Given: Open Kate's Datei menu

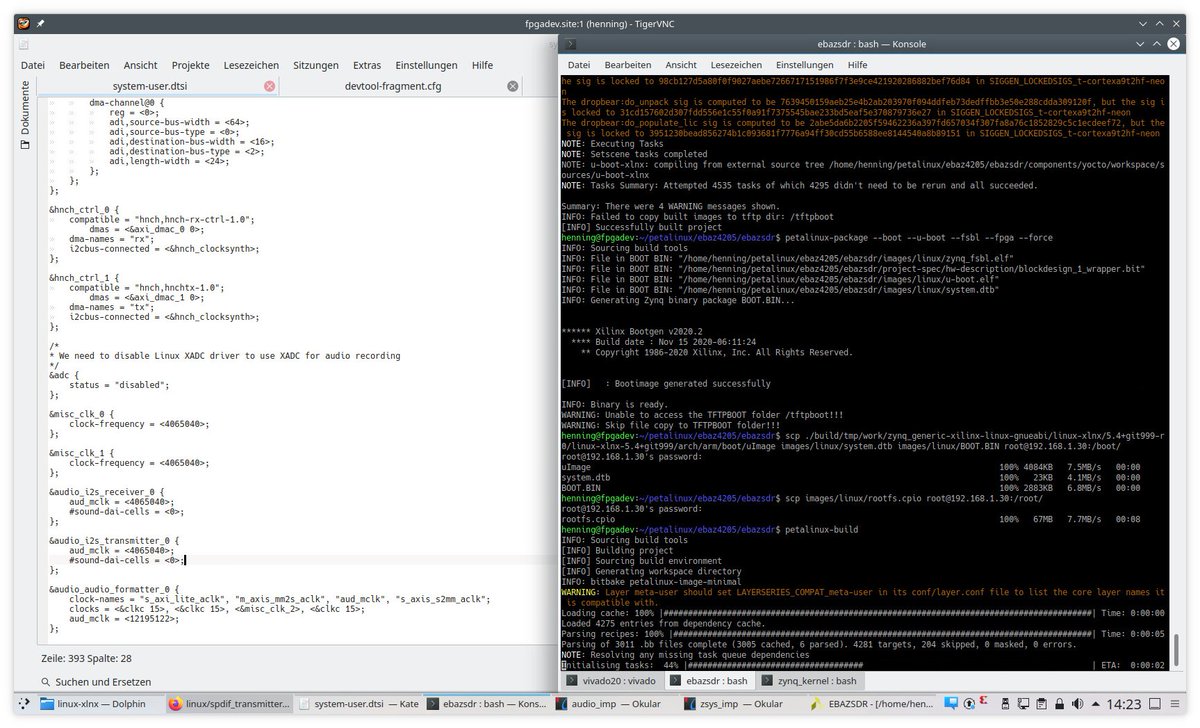Looking at the screenshot, I should pyautogui.click(x=33, y=65).
